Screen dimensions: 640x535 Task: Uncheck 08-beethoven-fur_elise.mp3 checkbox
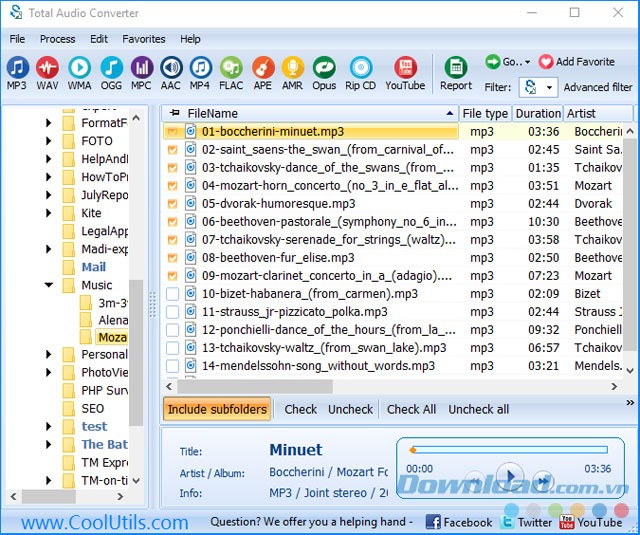pos(173,258)
